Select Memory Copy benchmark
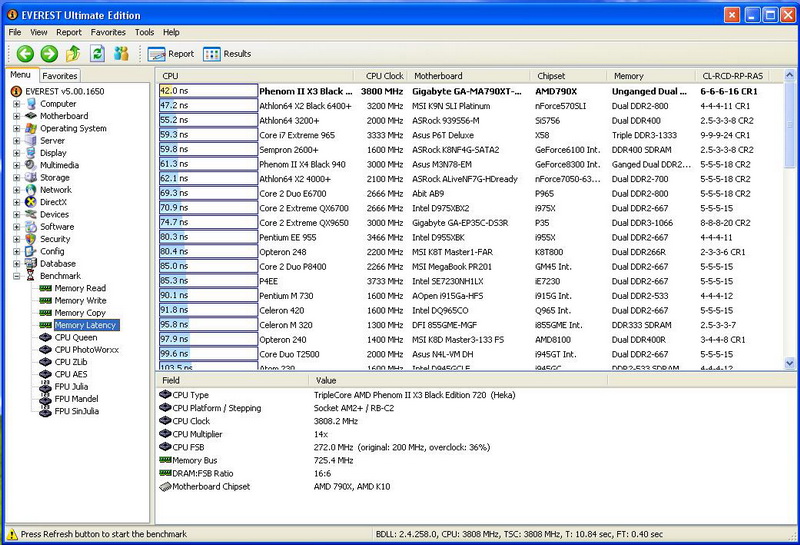Viewport: 800px width, 545px height. click(x=80, y=313)
